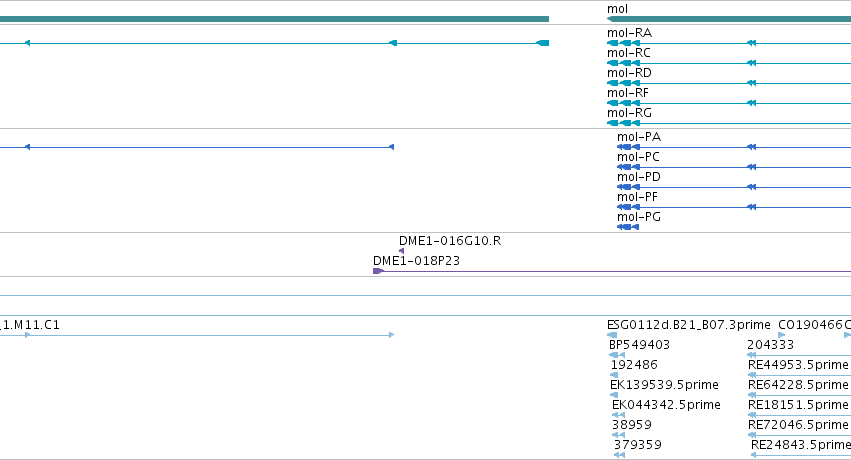Click the mol-PF protein label
The width and height of the screenshot is (851, 460).
pos(637,197)
